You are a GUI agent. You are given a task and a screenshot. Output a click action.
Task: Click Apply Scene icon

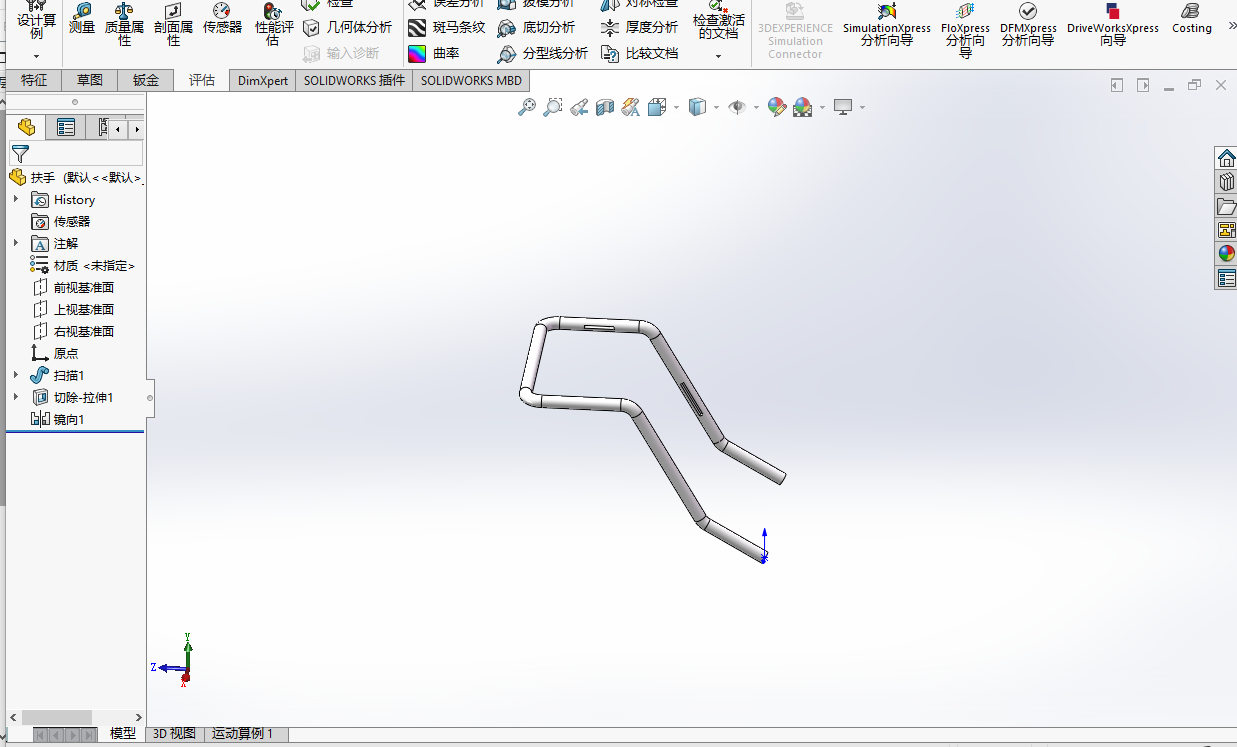[802, 107]
